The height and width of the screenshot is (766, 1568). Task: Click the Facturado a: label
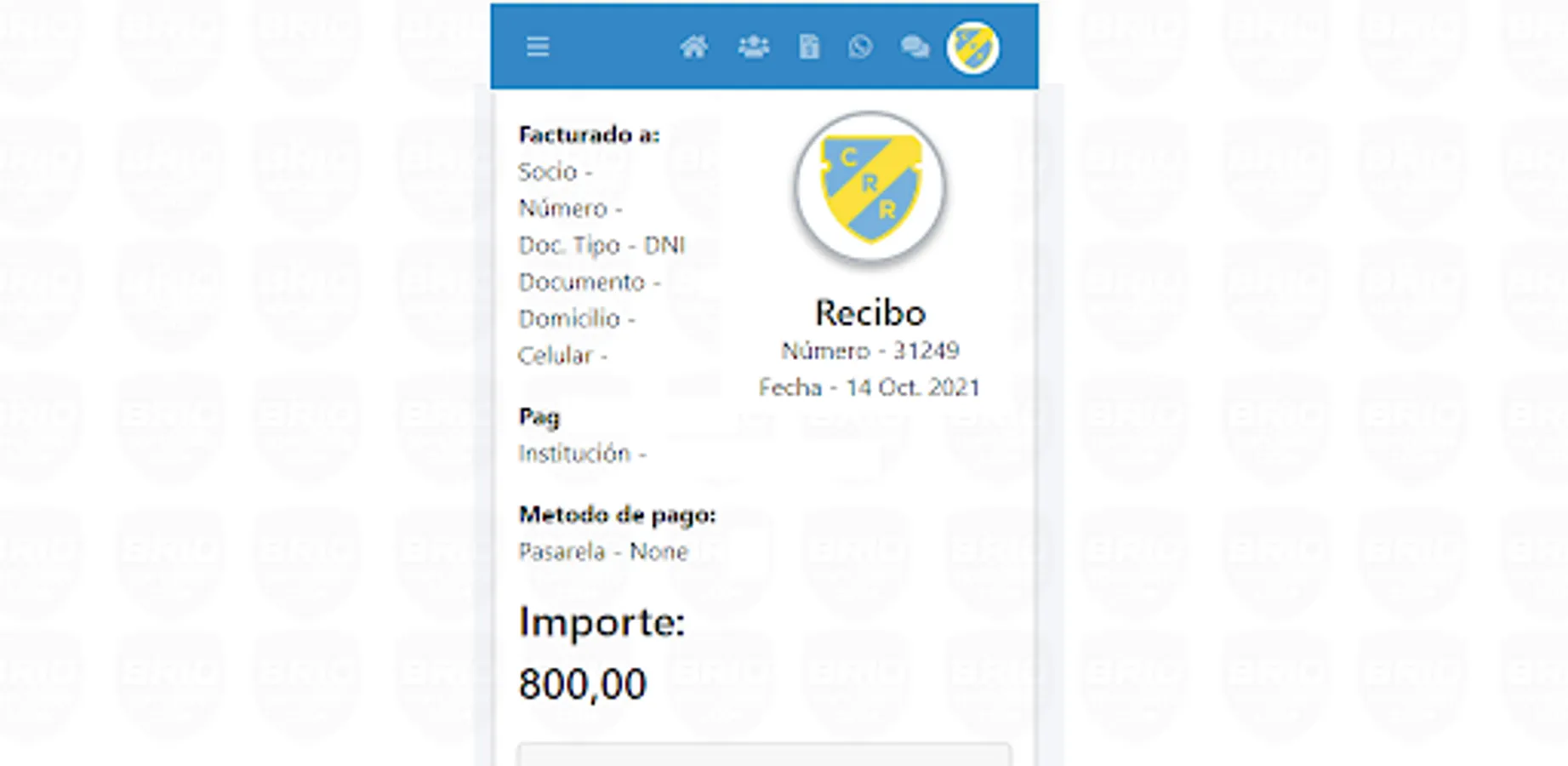click(x=589, y=134)
